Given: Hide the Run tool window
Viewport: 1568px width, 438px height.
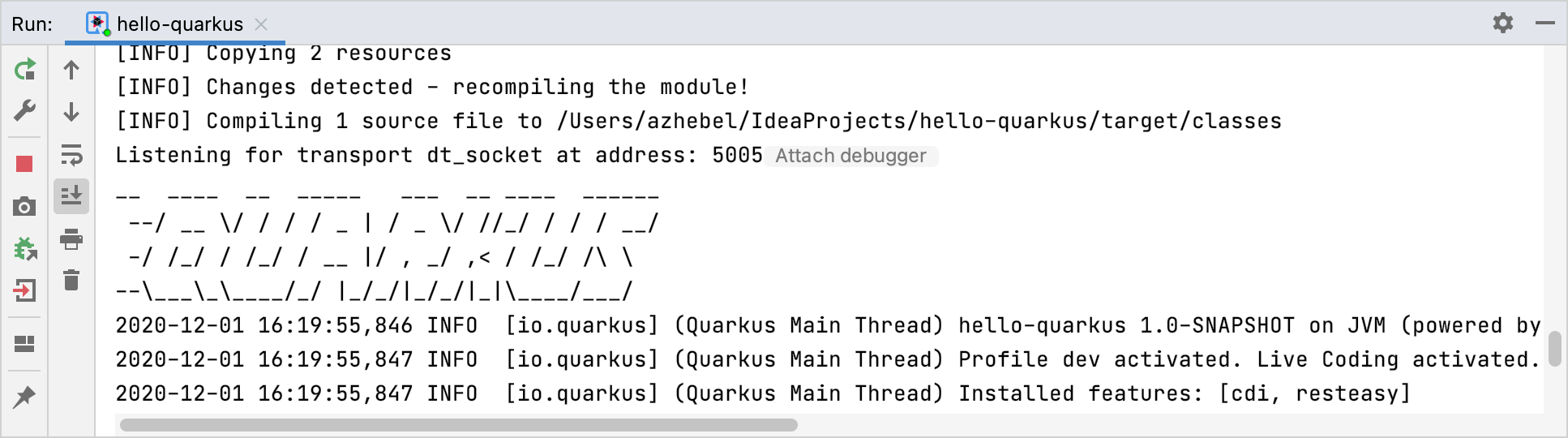Looking at the screenshot, I should pyautogui.click(x=1545, y=23).
